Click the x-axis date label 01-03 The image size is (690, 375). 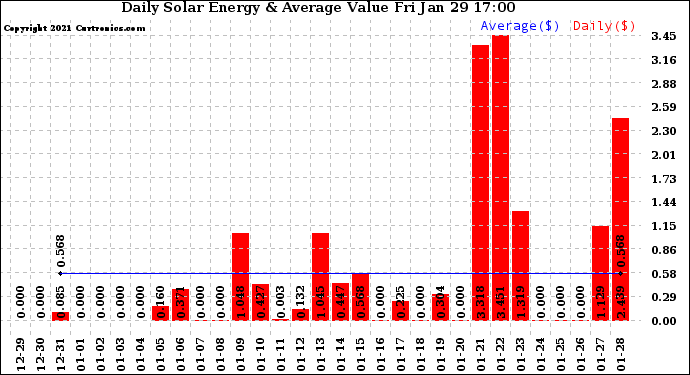point(121,355)
